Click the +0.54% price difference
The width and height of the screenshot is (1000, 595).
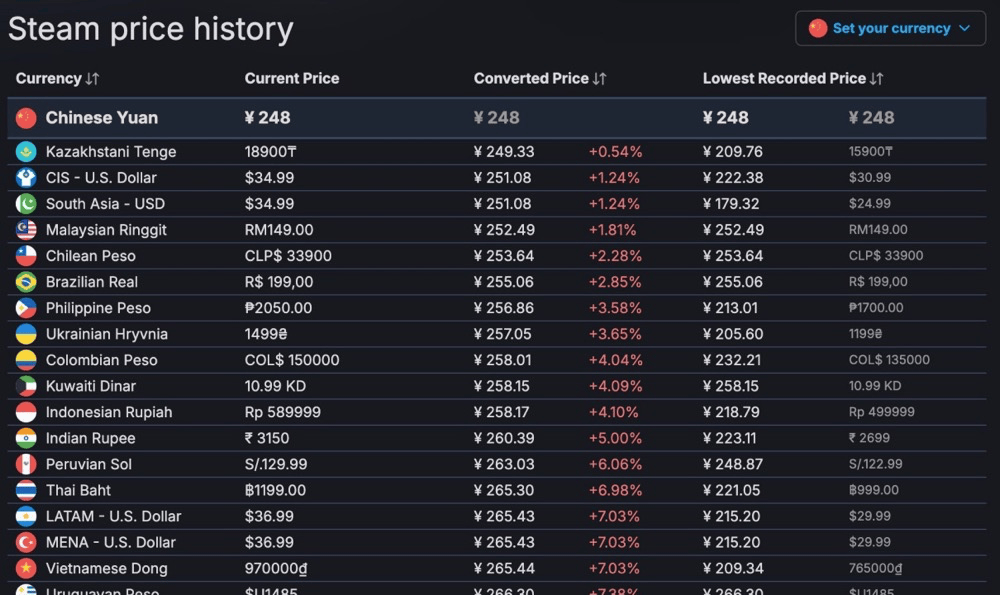coord(615,152)
